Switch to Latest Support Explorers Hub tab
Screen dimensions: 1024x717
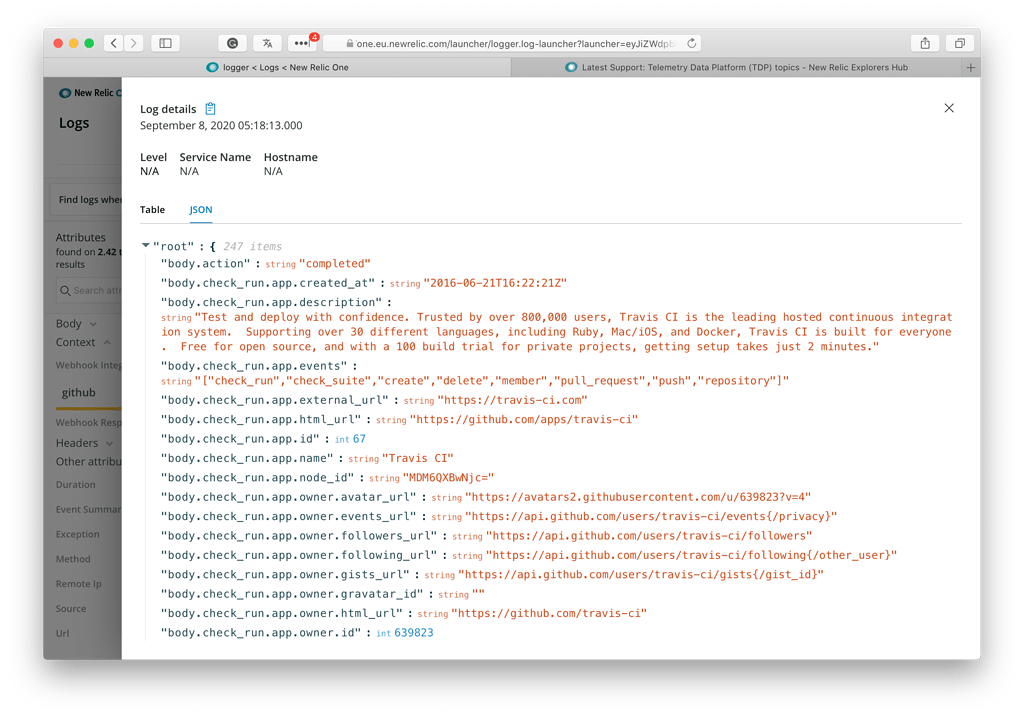click(736, 67)
